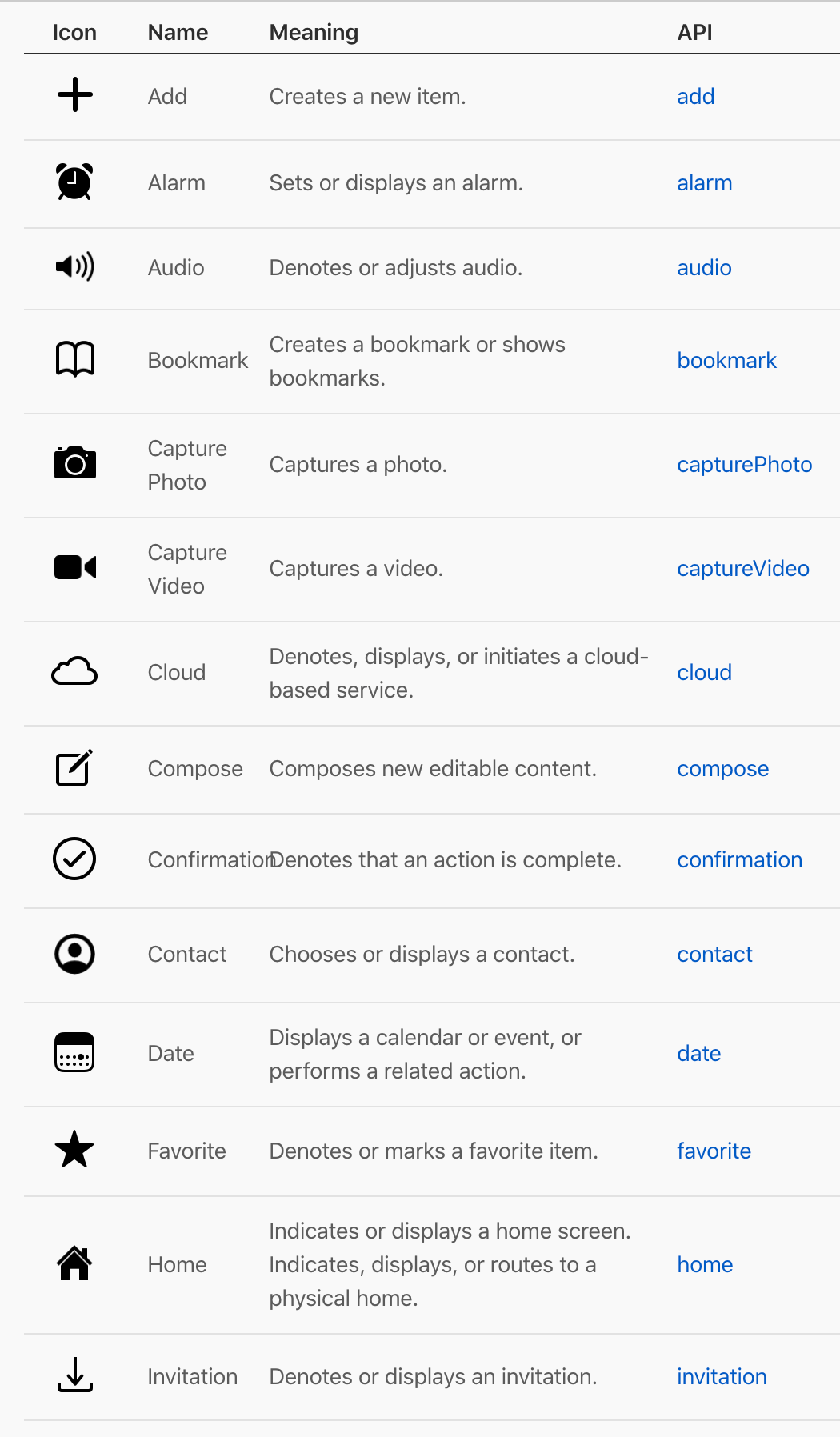Click the Confirmation checkmark circle icon

[x=74, y=859]
